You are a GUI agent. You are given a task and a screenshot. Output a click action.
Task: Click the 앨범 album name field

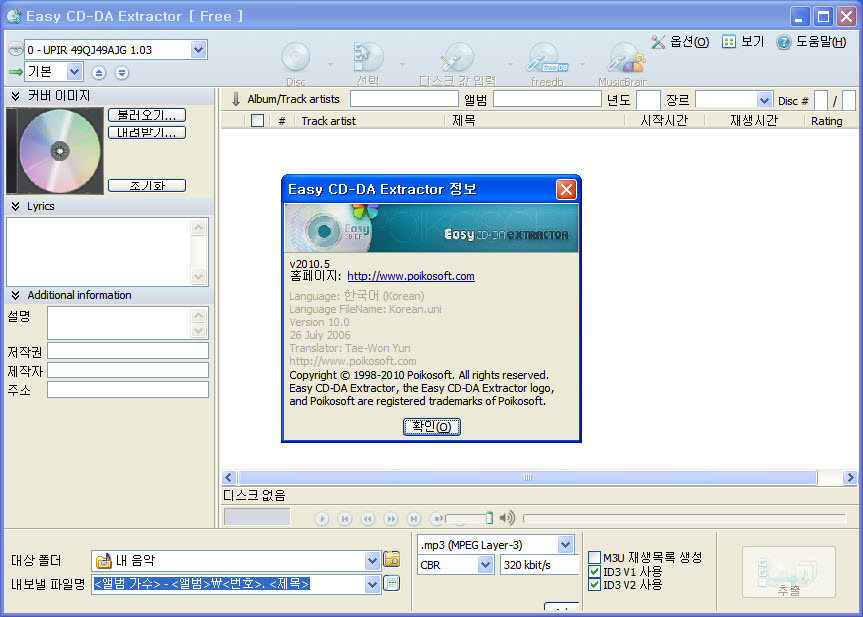[547, 99]
